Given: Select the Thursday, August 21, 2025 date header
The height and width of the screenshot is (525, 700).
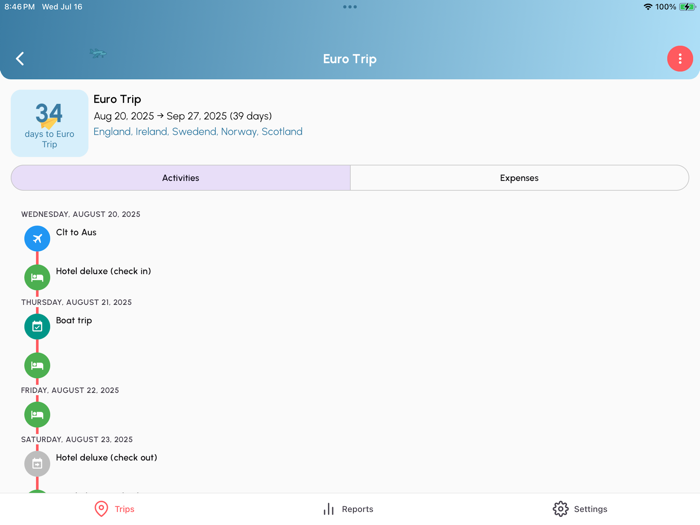Looking at the screenshot, I should (x=76, y=302).
